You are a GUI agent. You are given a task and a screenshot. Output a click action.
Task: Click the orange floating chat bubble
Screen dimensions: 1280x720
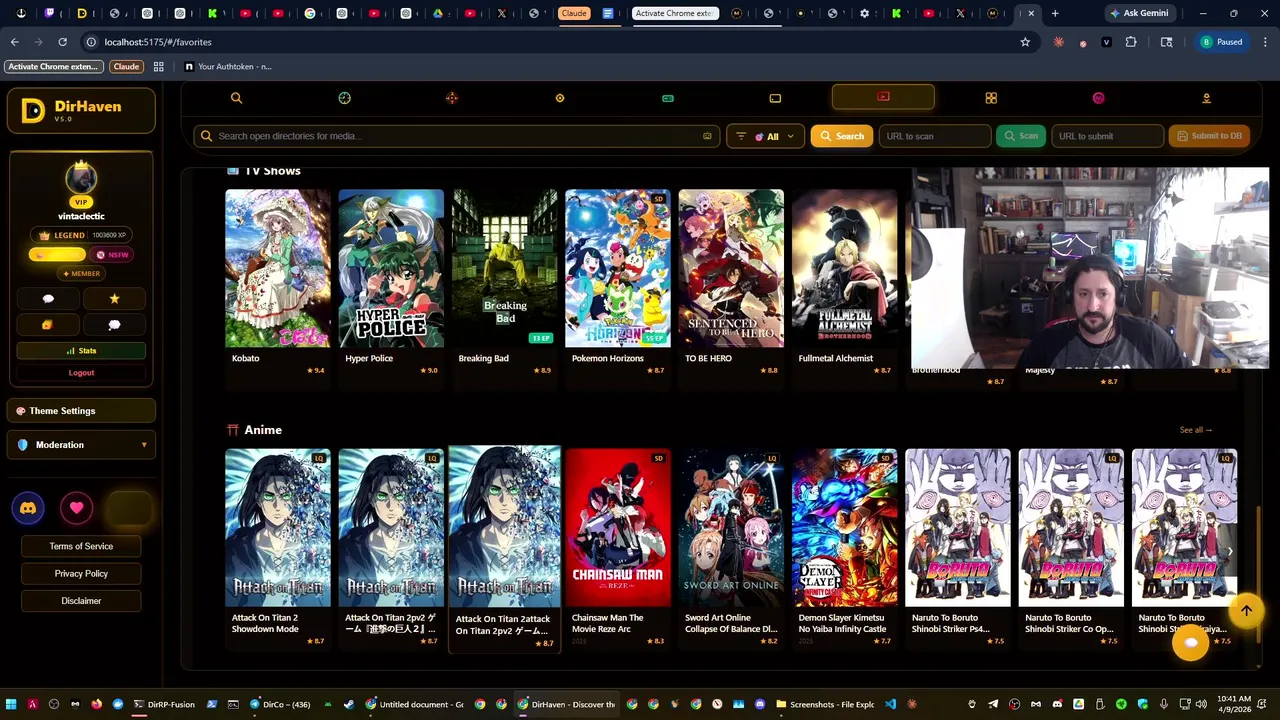tap(1190, 643)
